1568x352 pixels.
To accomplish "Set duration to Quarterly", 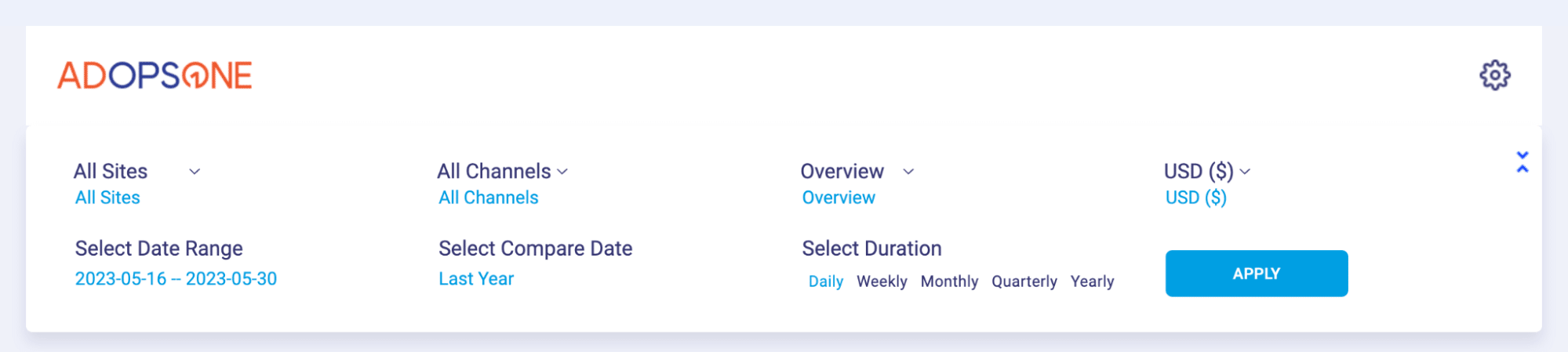I will [x=1024, y=281].
